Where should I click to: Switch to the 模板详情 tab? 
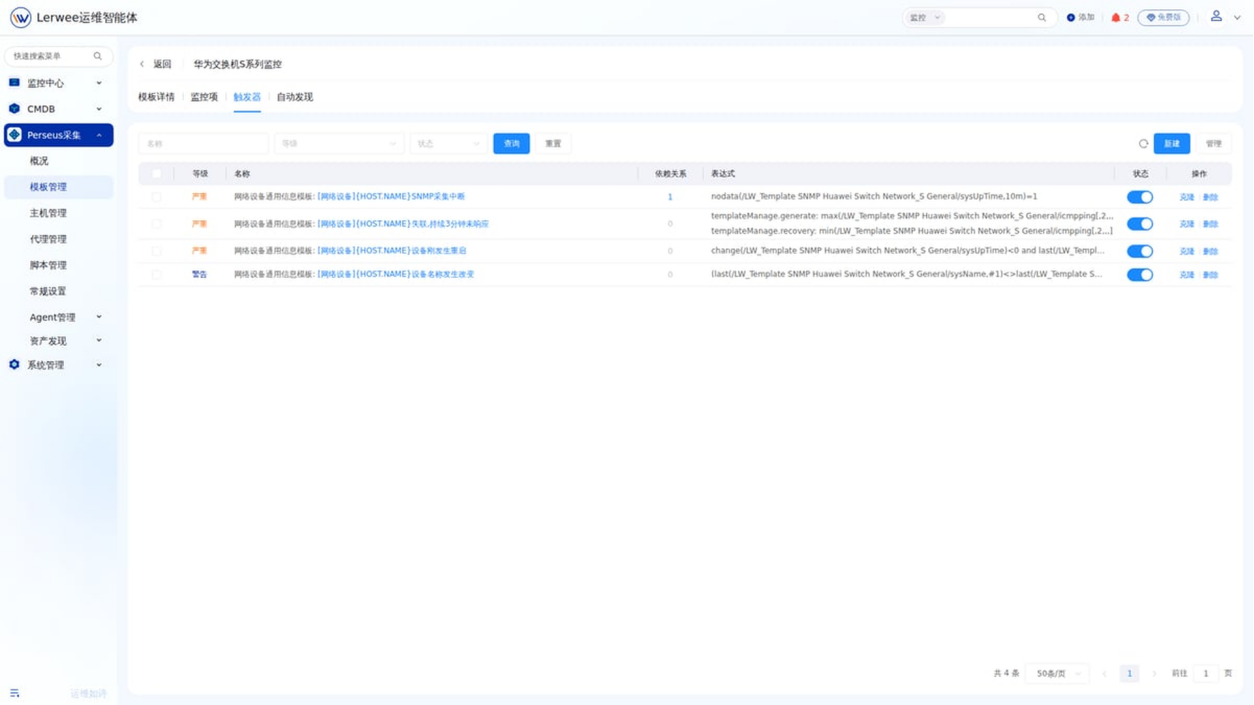[156, 97]
